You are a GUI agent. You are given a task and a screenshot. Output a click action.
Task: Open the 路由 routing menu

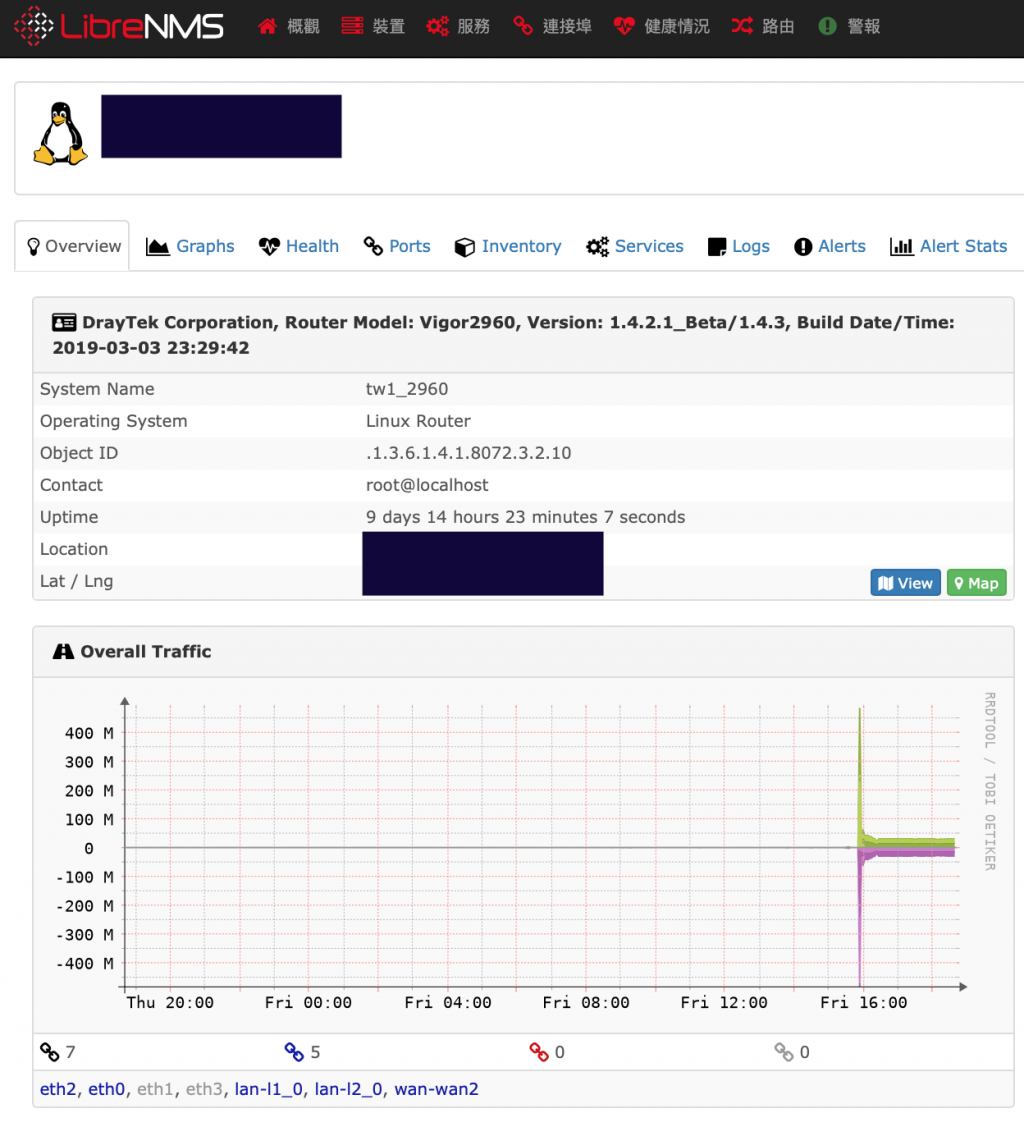[x=763, y=26]
